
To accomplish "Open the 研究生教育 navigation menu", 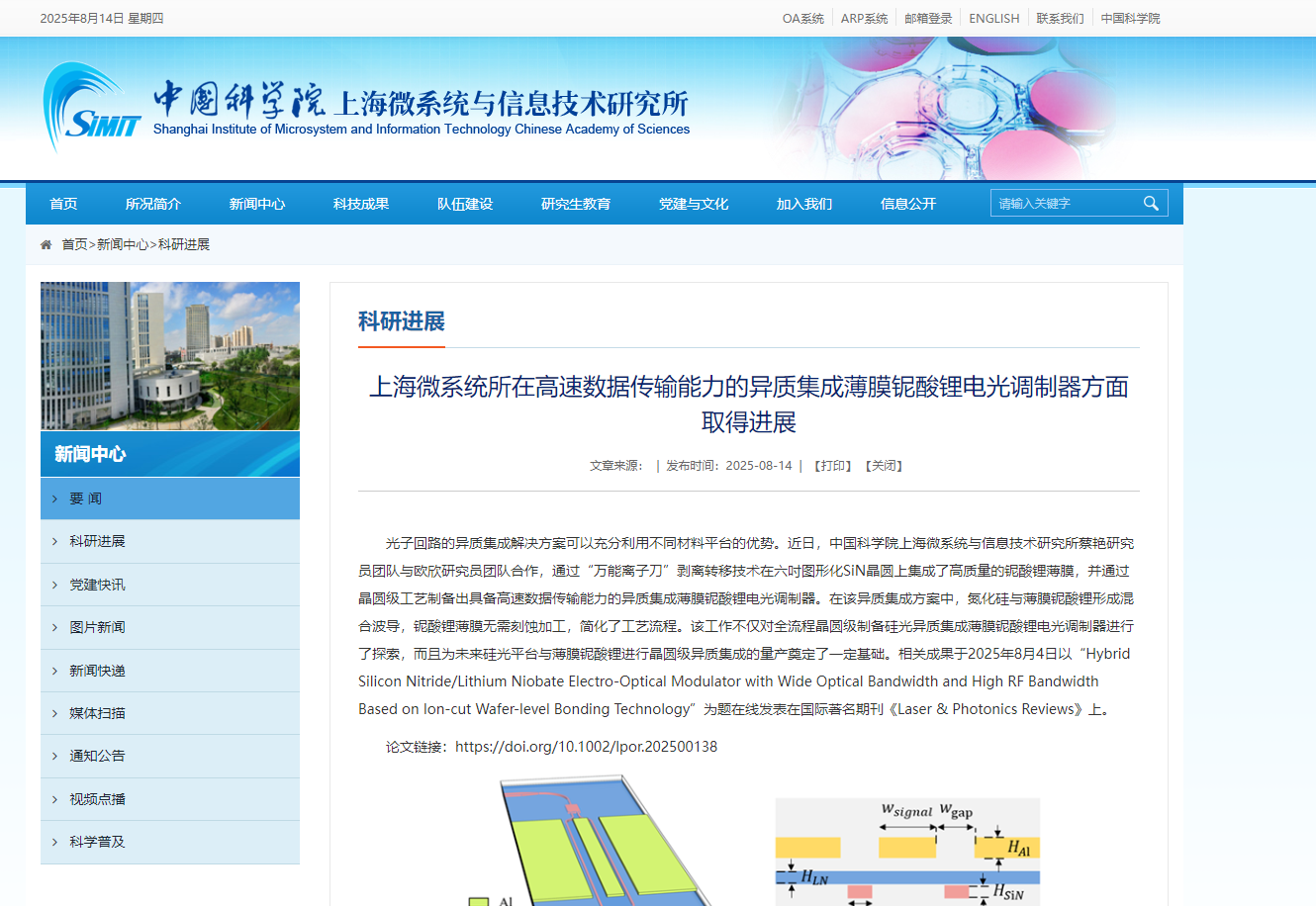I will tap(576, 204).
